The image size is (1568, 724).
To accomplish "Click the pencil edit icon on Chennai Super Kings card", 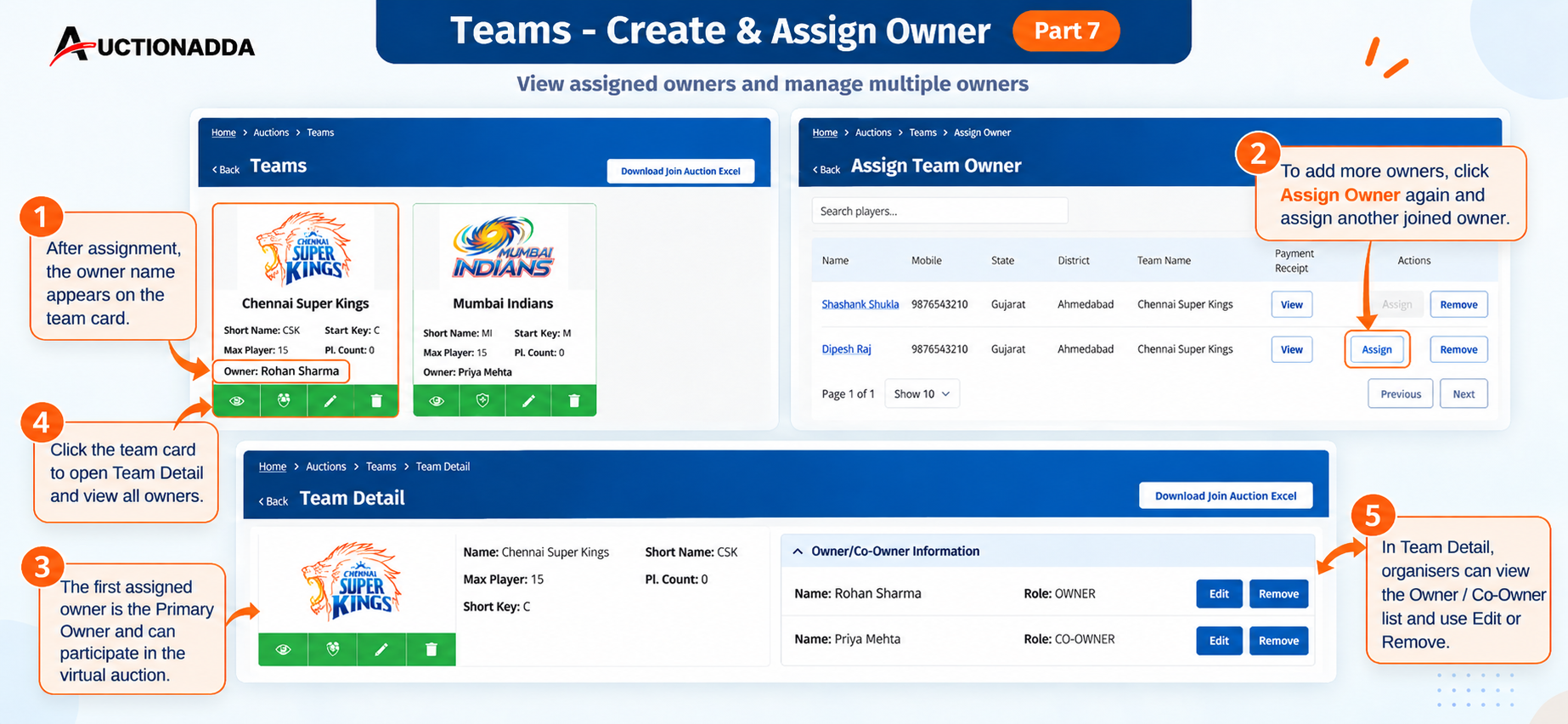I will (x=330, y=401).
